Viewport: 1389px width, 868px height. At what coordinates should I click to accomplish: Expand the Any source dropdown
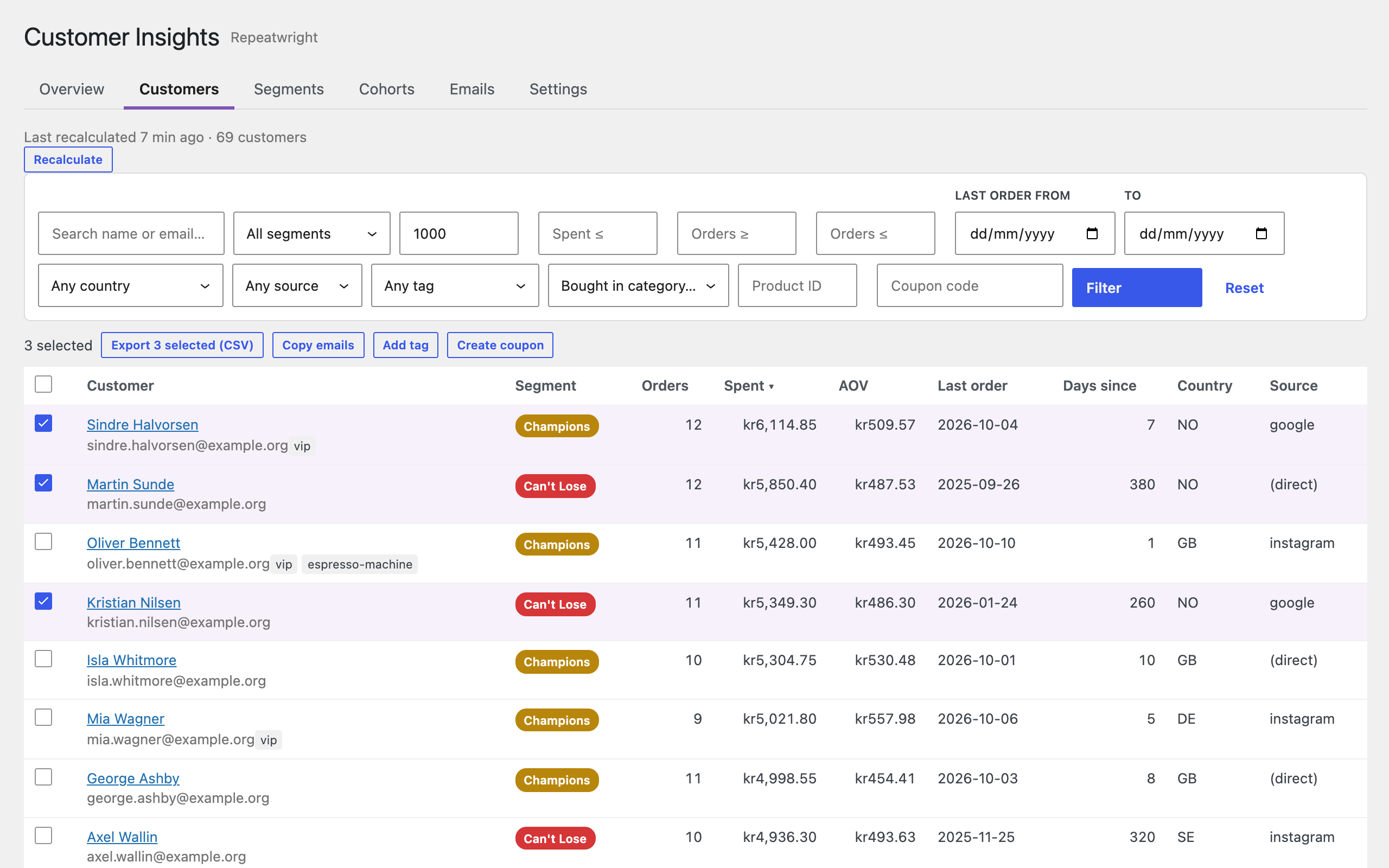click(297, 285)
